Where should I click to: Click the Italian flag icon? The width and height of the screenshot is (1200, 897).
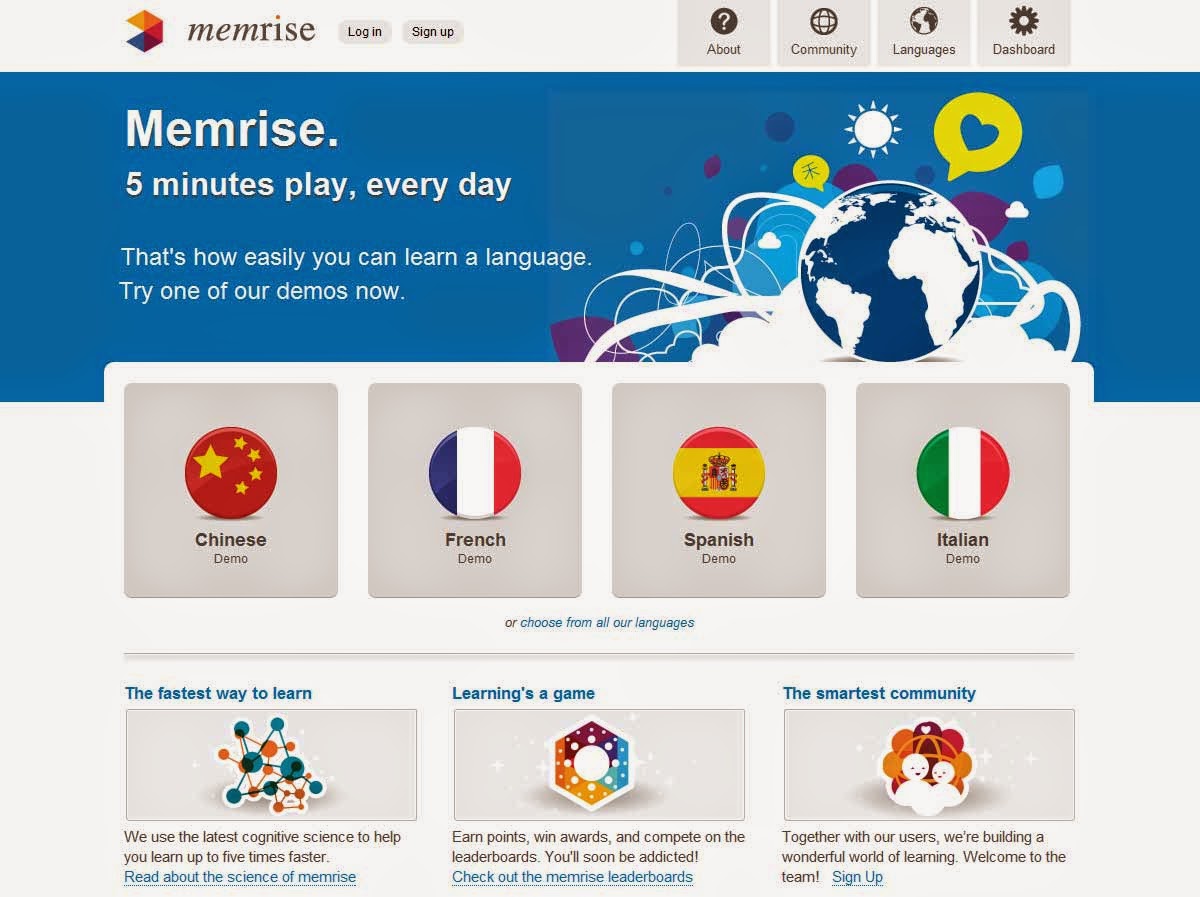[963, 473]
